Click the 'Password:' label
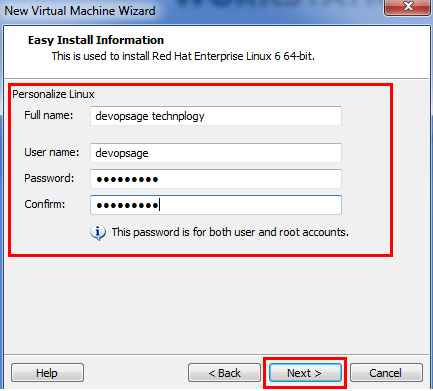 point(49,178)
